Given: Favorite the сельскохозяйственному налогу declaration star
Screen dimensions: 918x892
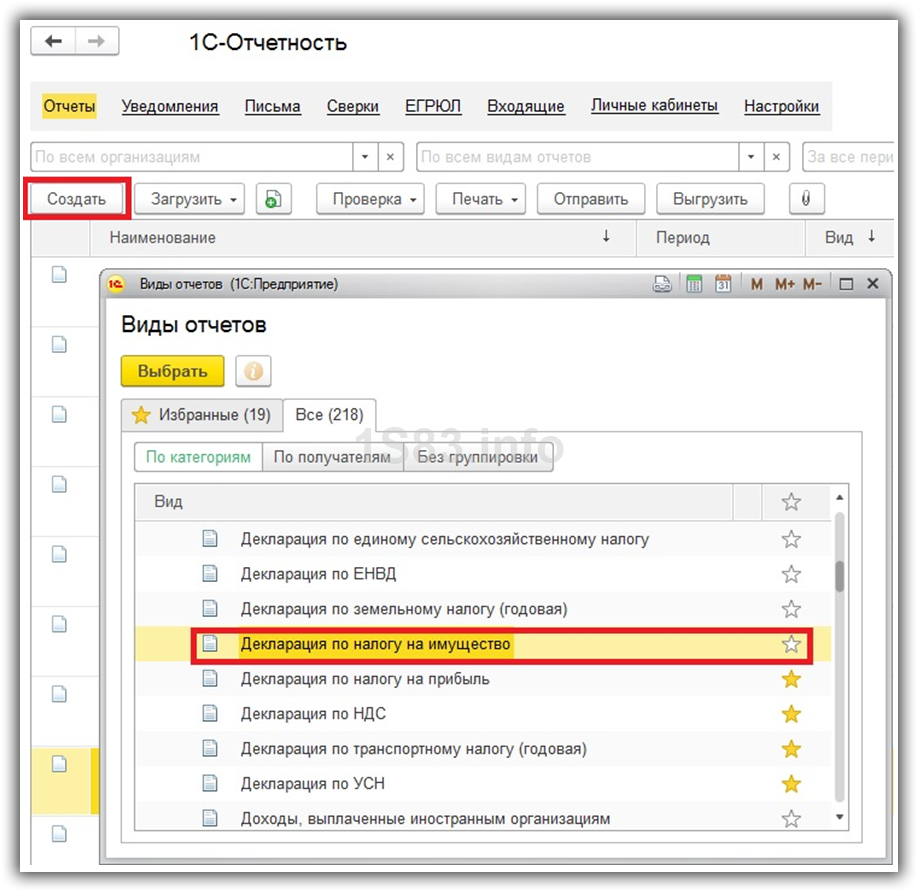Looking at the screenshot, I should (x=791, y=539).
